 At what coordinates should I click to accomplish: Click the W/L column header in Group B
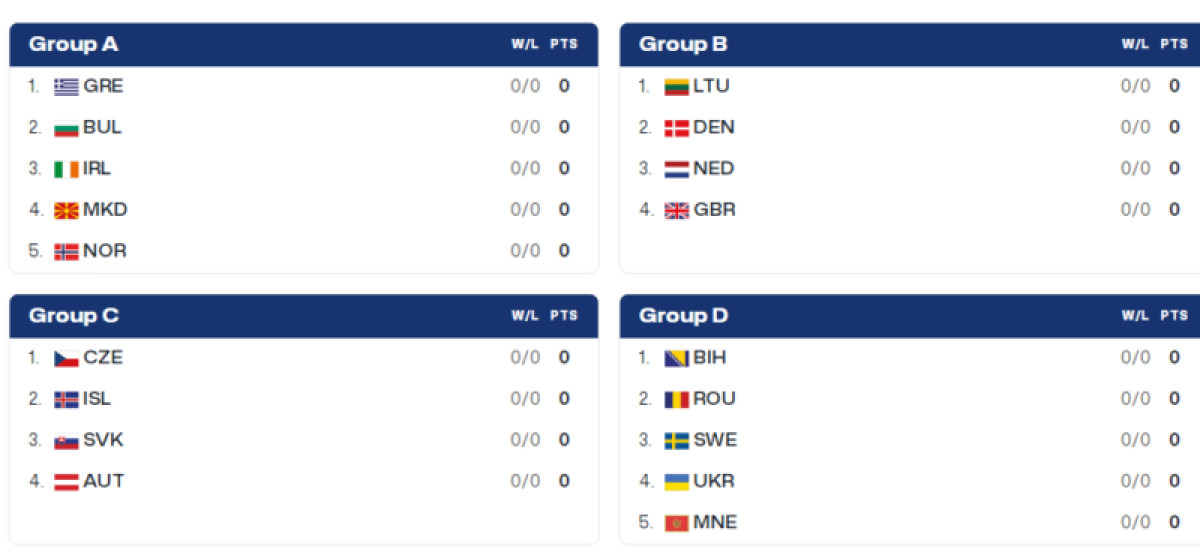coord(1135,45)
